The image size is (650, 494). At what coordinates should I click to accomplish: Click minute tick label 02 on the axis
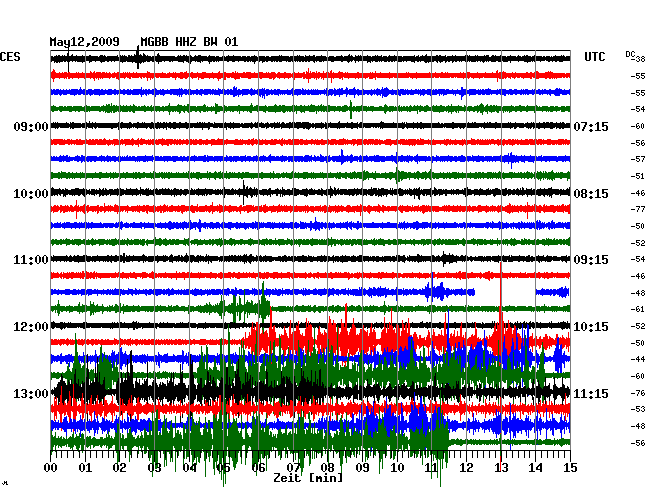pos(119,468)
